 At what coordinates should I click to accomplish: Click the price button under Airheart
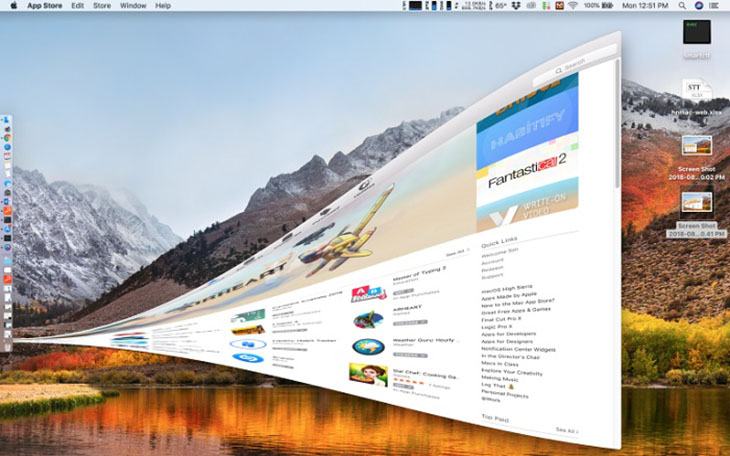click(410, 322)
